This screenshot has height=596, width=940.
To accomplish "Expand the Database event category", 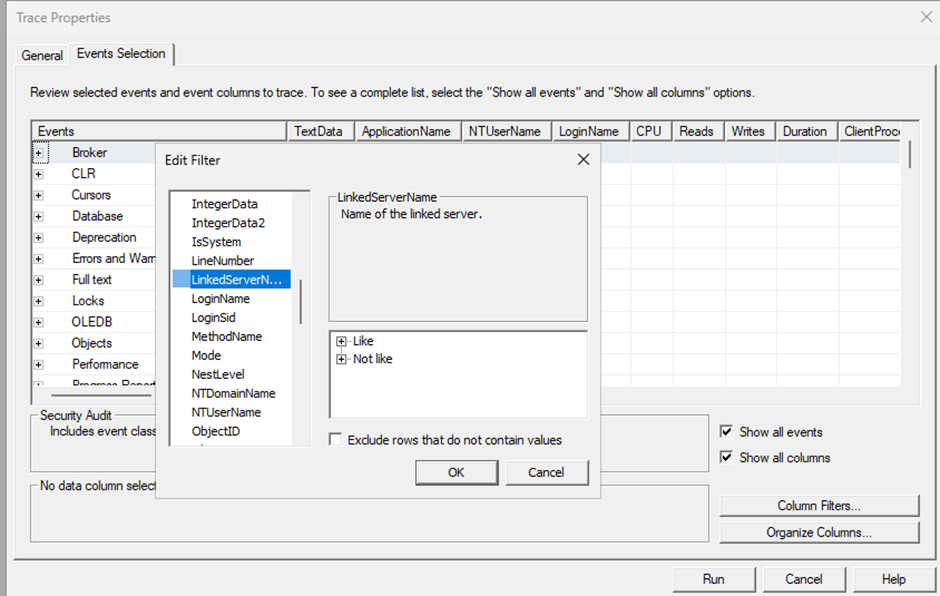I will tap(38, 216).
